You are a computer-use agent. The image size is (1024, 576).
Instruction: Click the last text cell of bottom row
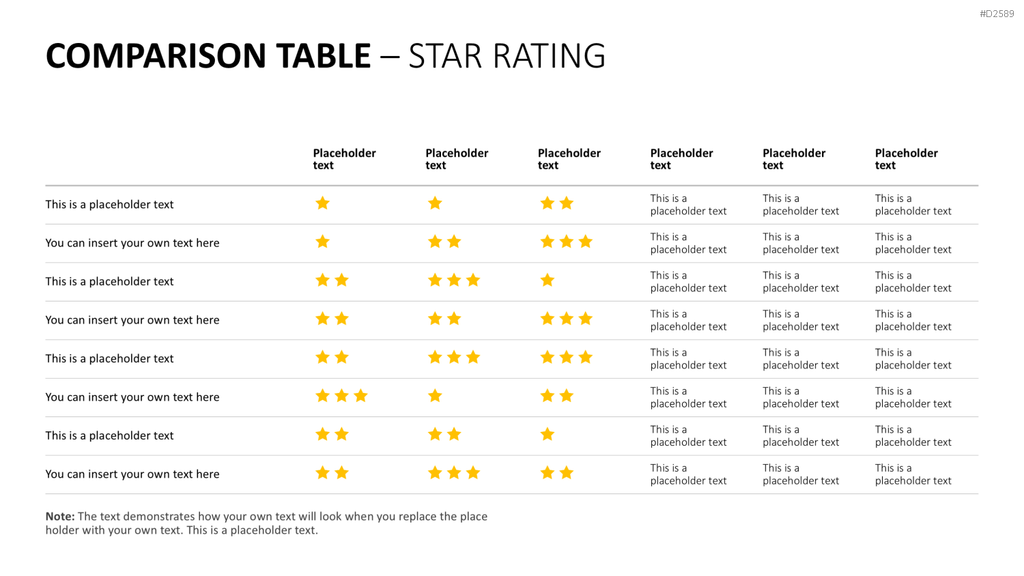click(x=913, y=474)
